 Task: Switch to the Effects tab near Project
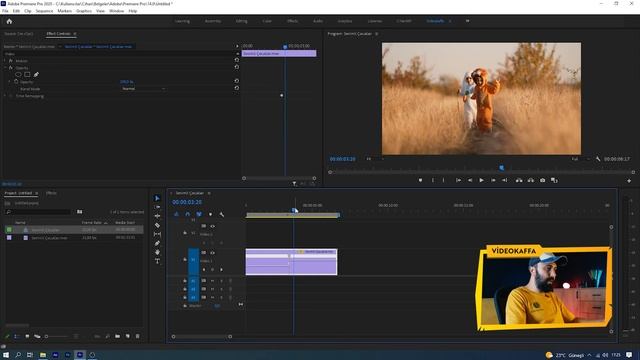click(51, 193)
